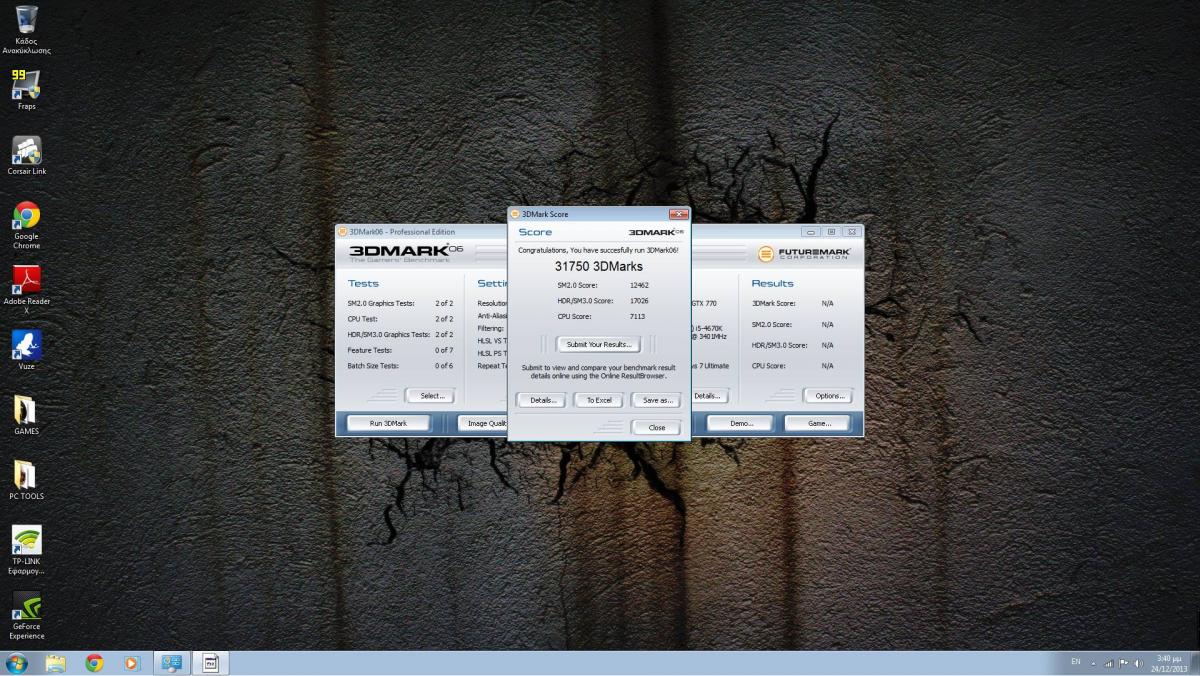The image size is (1200, 676).
Task: Click 'SM2.0 Graphics Tests:' label
Action: click(x=380, y=303)
